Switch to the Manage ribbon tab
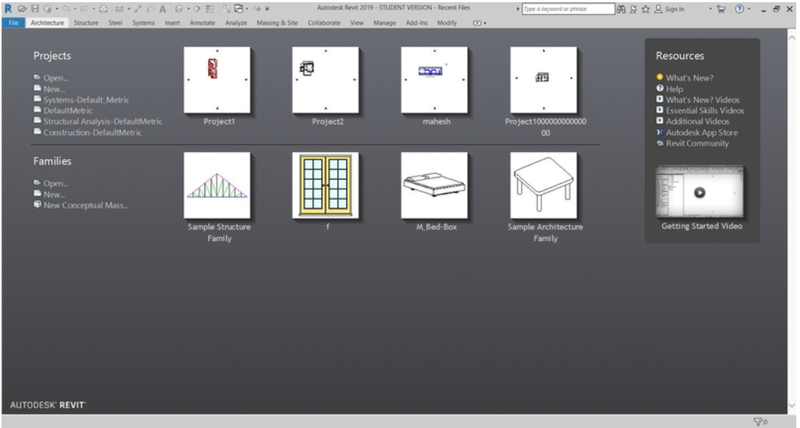 [x=384, y=23]
